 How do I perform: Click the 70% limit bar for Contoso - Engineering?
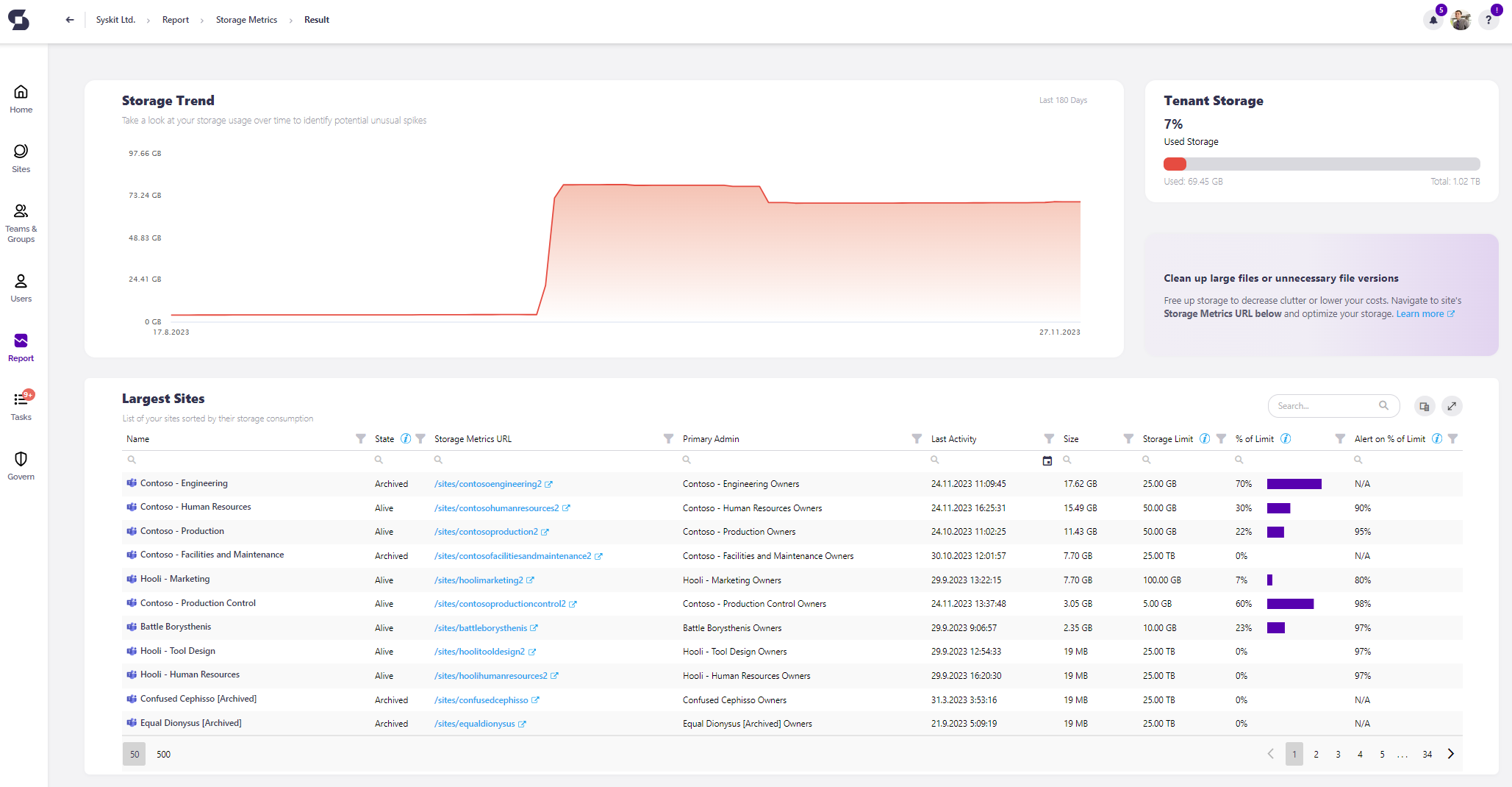pos(1294,484)
